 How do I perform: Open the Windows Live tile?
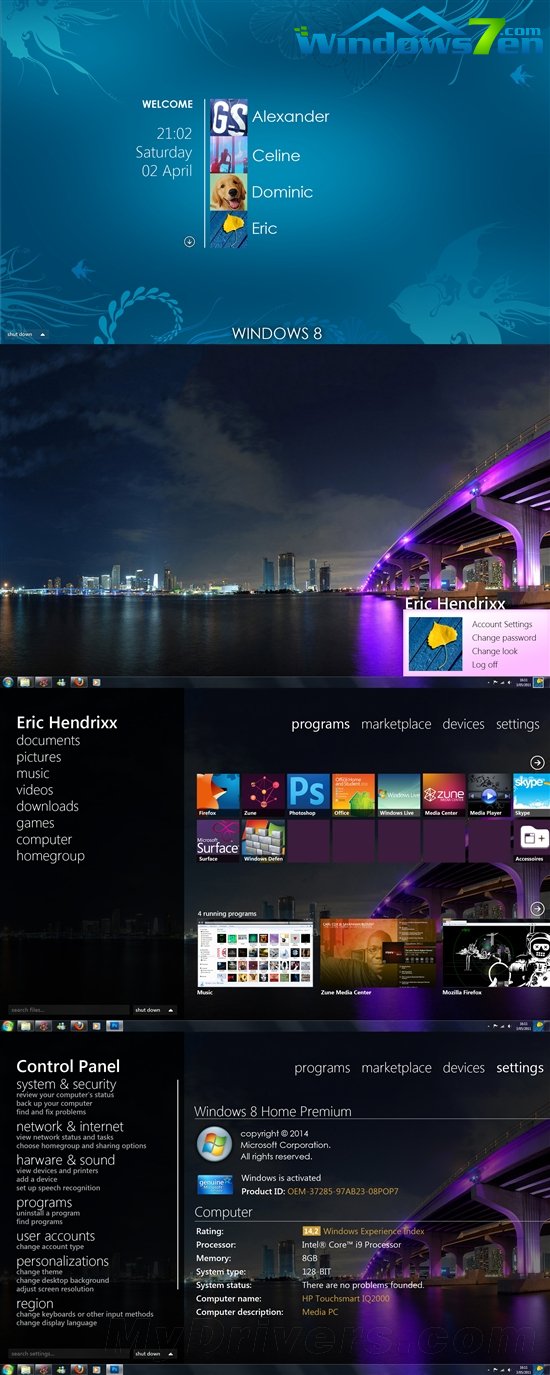coord(399,796)
